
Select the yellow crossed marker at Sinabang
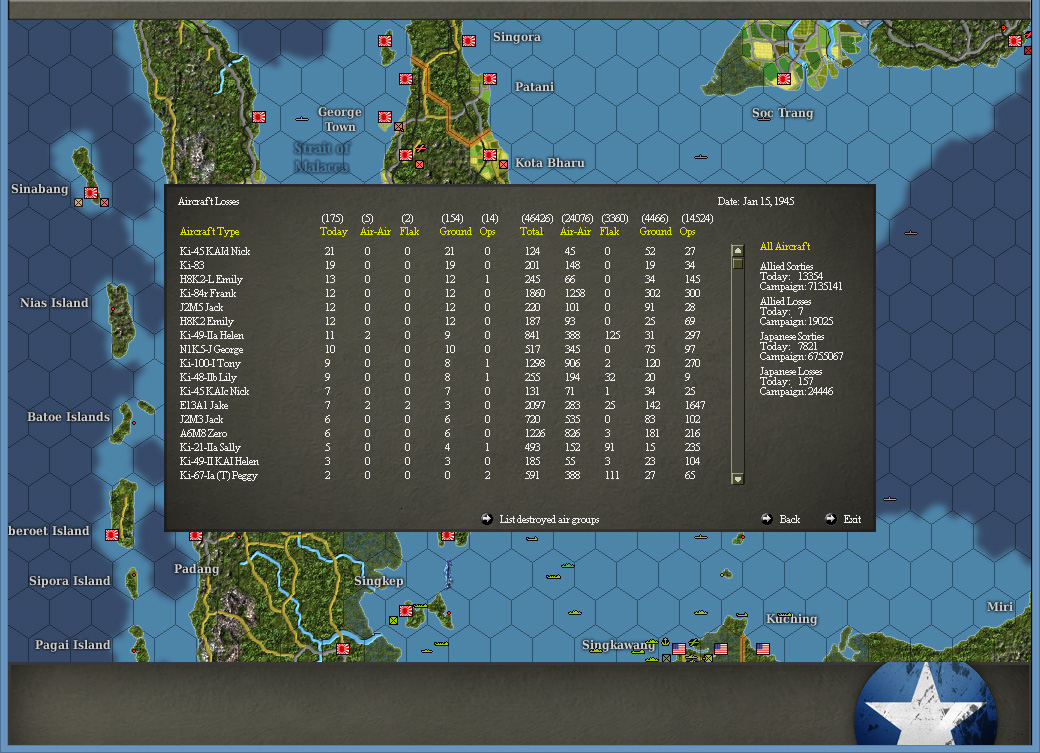[x=78, y=202]
